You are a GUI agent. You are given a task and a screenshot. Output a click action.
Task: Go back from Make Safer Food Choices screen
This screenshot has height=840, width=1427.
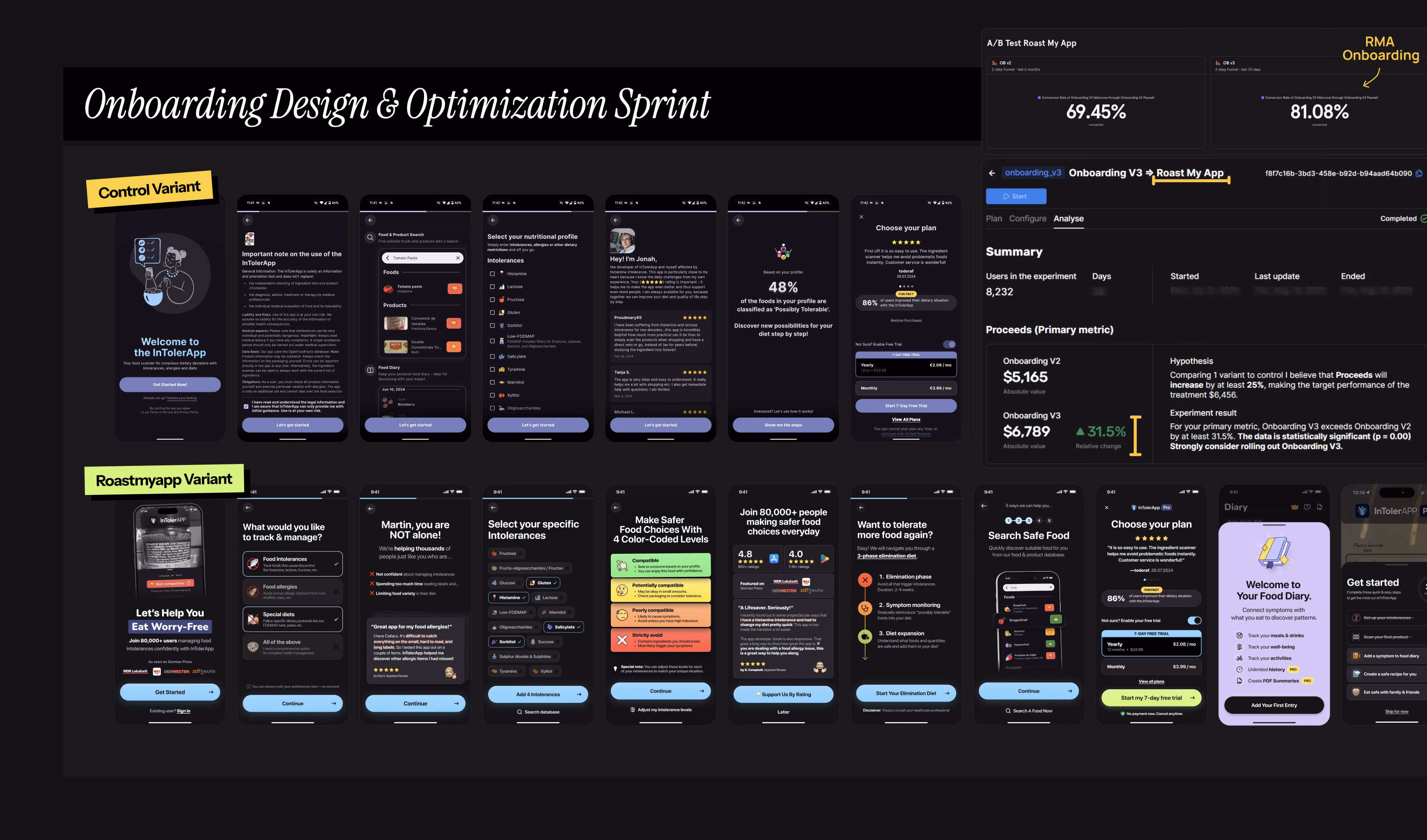click(x=616, y=508)
